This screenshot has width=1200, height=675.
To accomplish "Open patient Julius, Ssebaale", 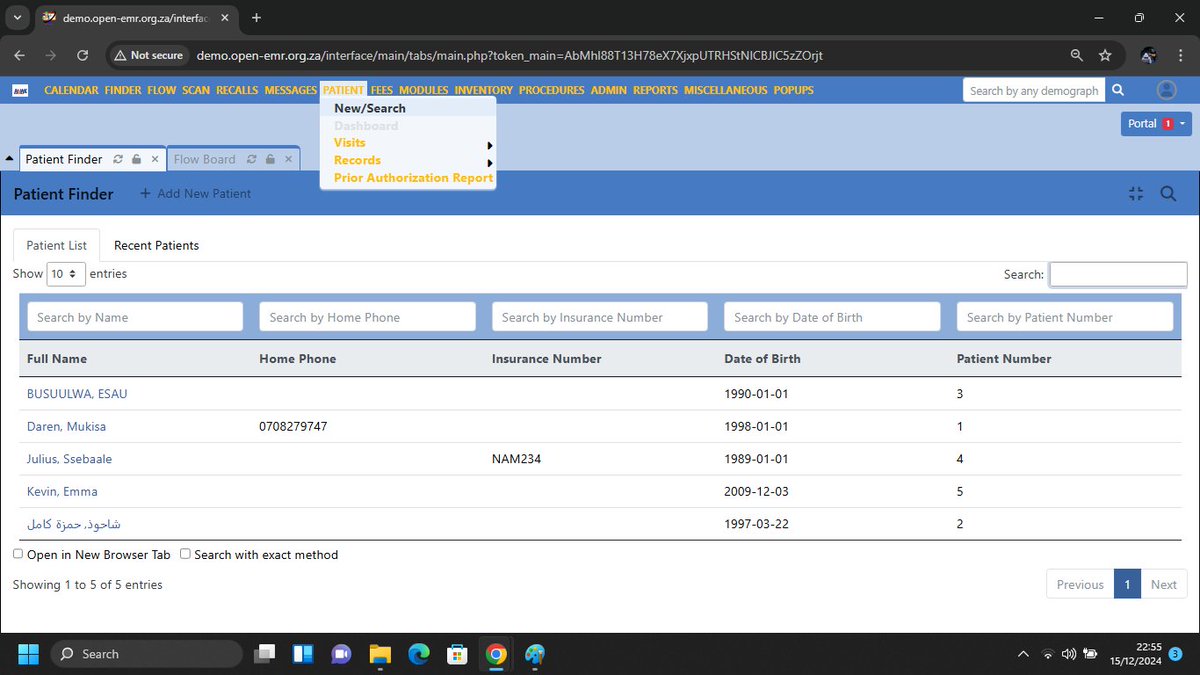I will pyautogui.click(x=69, y=459).
